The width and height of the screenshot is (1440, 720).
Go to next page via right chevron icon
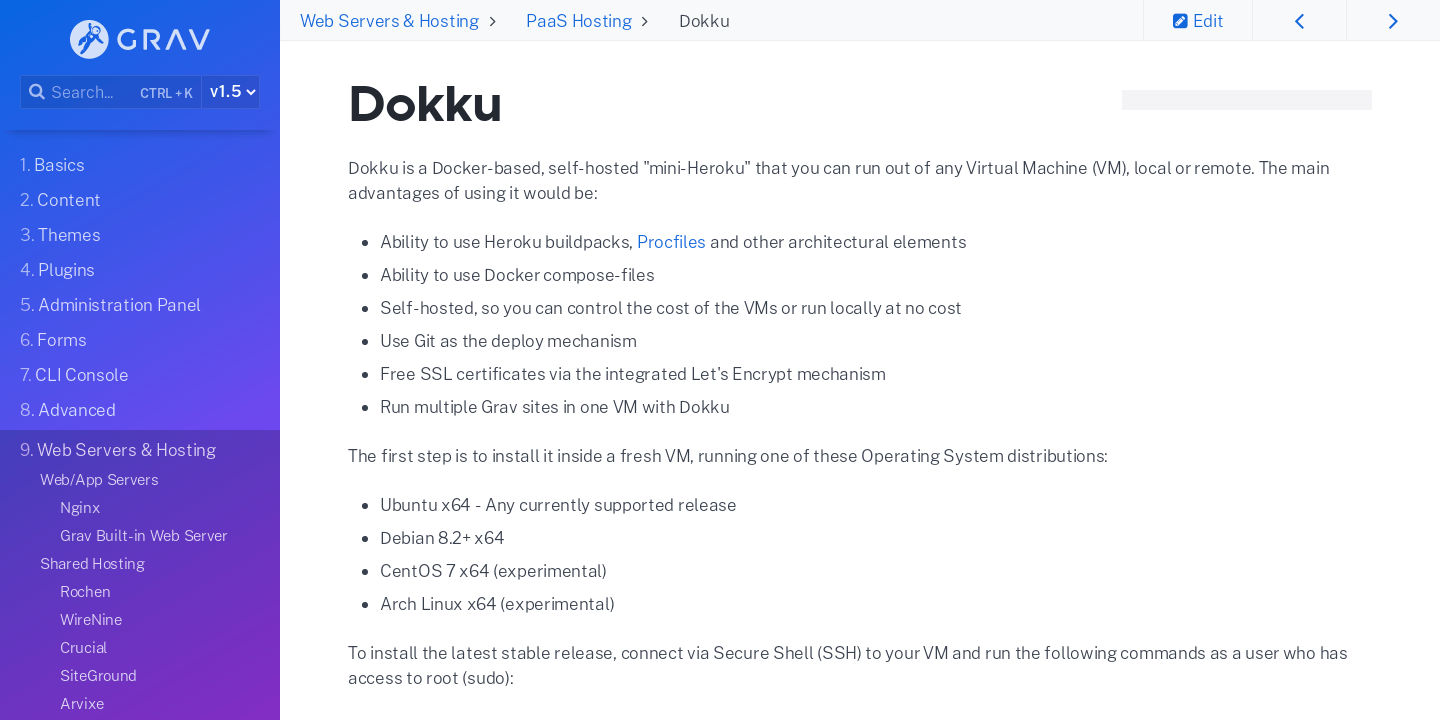(1392, 20)
